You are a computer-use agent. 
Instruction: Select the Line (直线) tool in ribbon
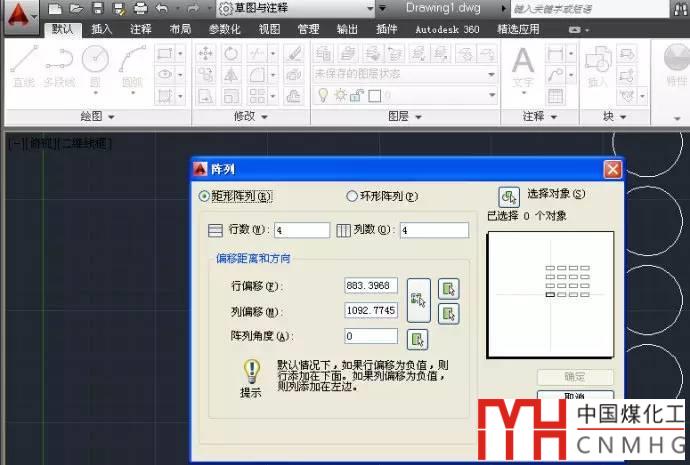pyautogui.click(x=25, y=66)
